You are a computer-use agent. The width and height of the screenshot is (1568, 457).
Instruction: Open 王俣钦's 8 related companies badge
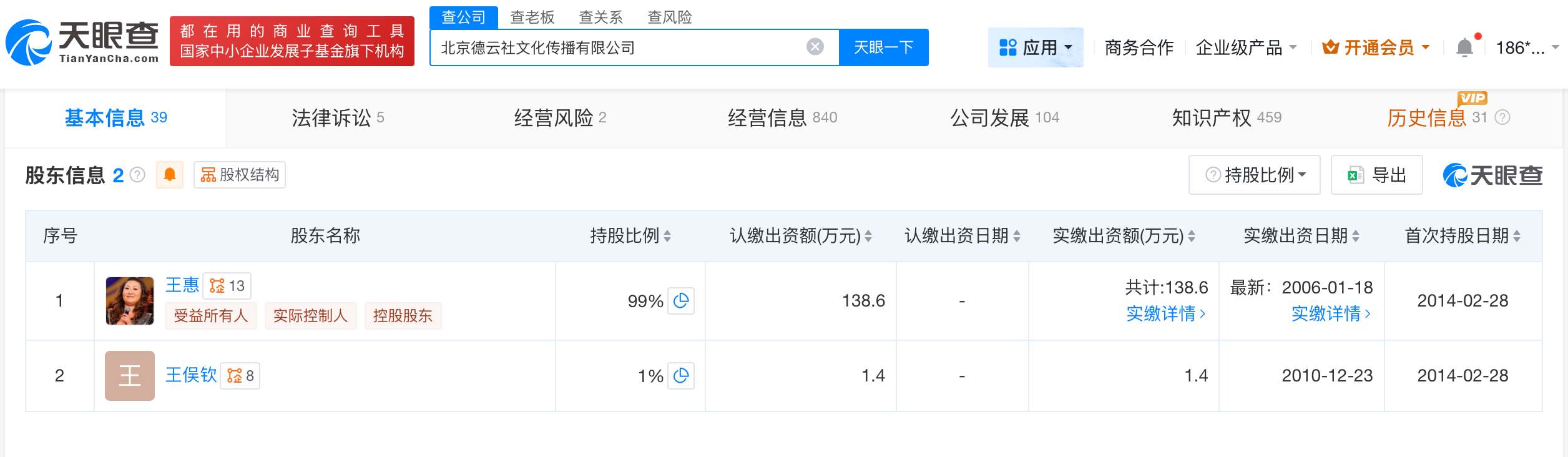click(x=240, y=376)
